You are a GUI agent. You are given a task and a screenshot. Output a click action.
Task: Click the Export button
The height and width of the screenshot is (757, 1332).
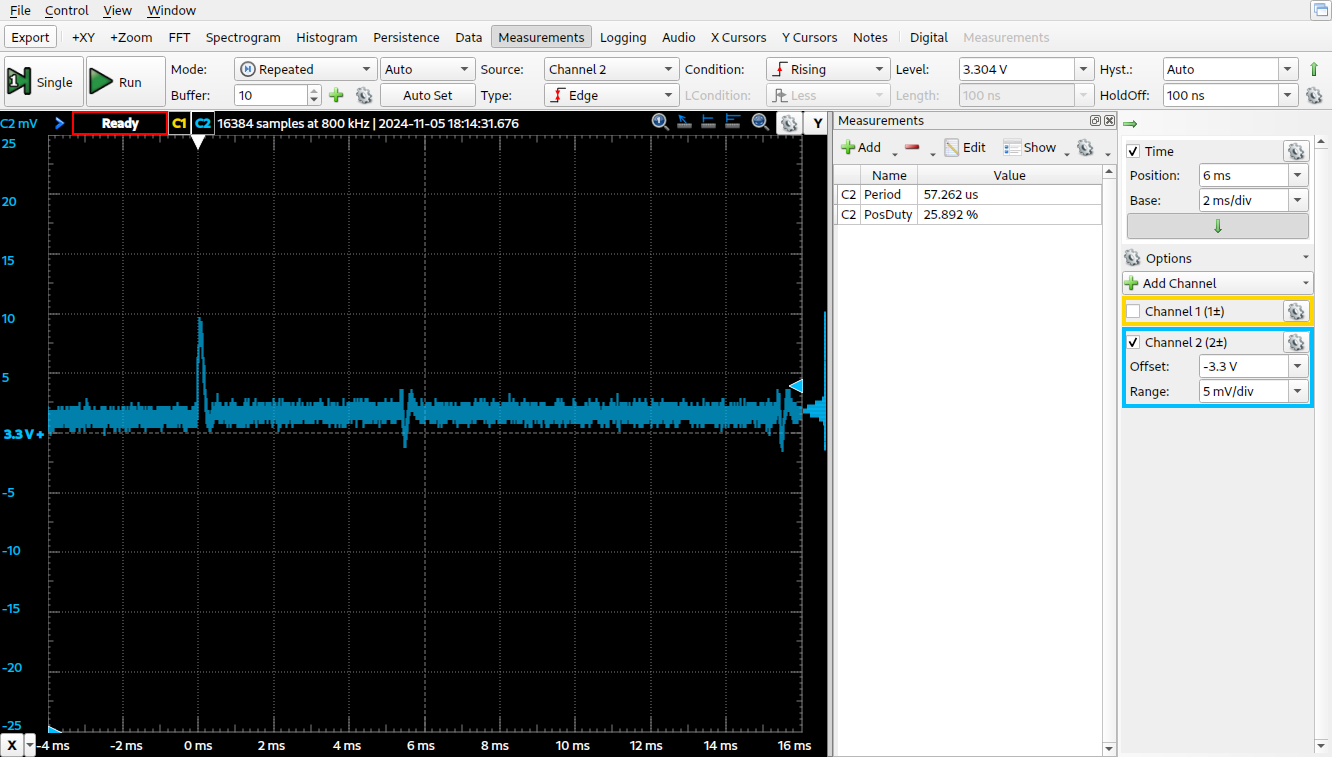point(31,37)
